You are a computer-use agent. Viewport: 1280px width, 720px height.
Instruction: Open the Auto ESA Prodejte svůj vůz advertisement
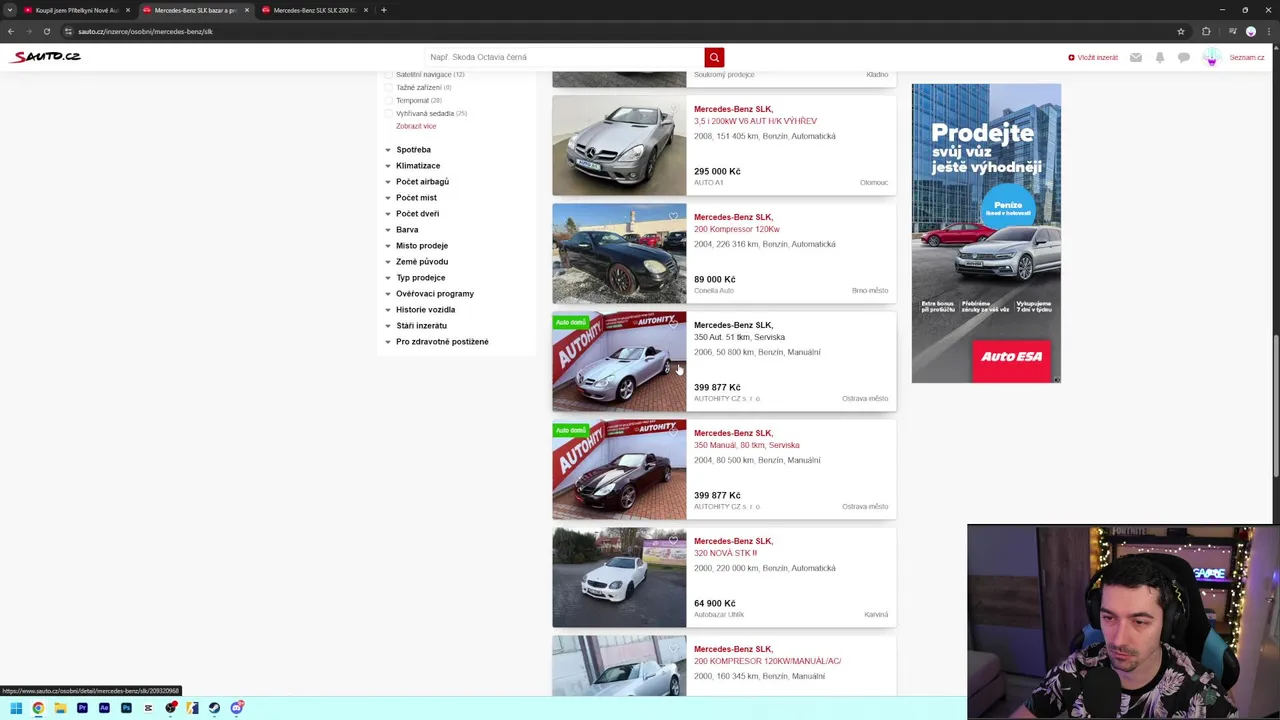[986, 233]
